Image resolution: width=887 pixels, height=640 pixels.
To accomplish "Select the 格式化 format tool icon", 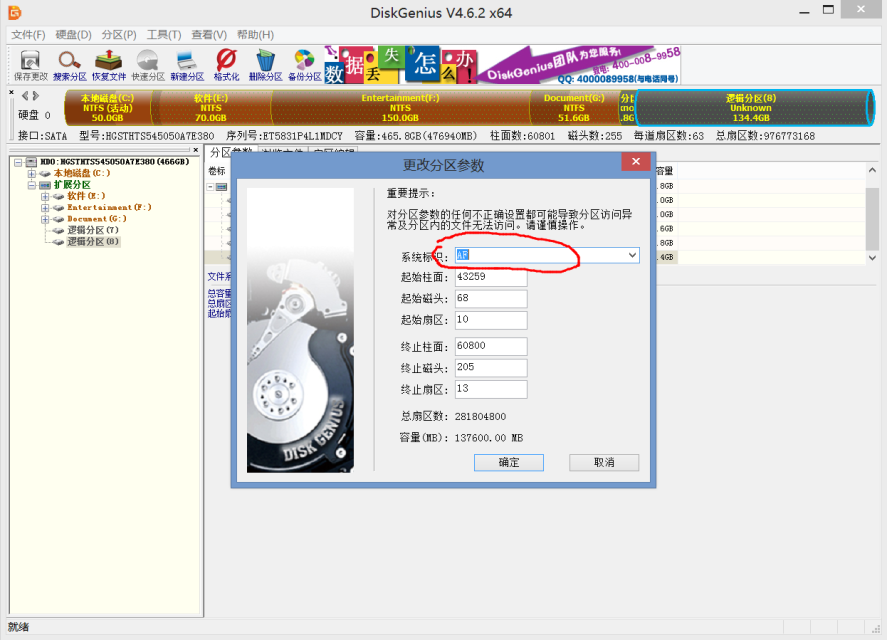I will tap(226, 65).
